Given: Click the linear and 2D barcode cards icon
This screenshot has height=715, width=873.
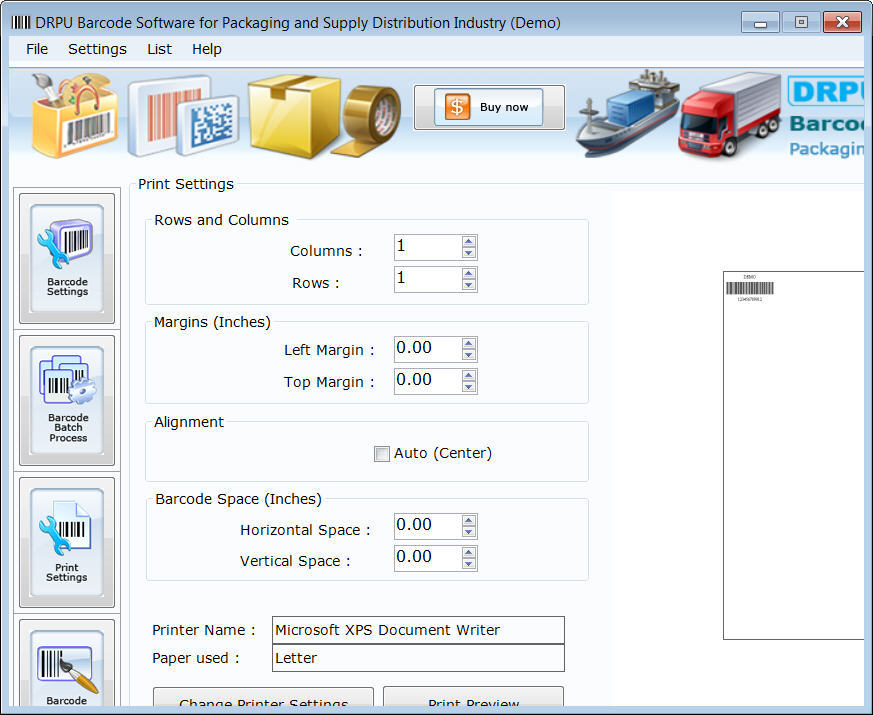Looking at the screenshot, I should tap(184, 116).
